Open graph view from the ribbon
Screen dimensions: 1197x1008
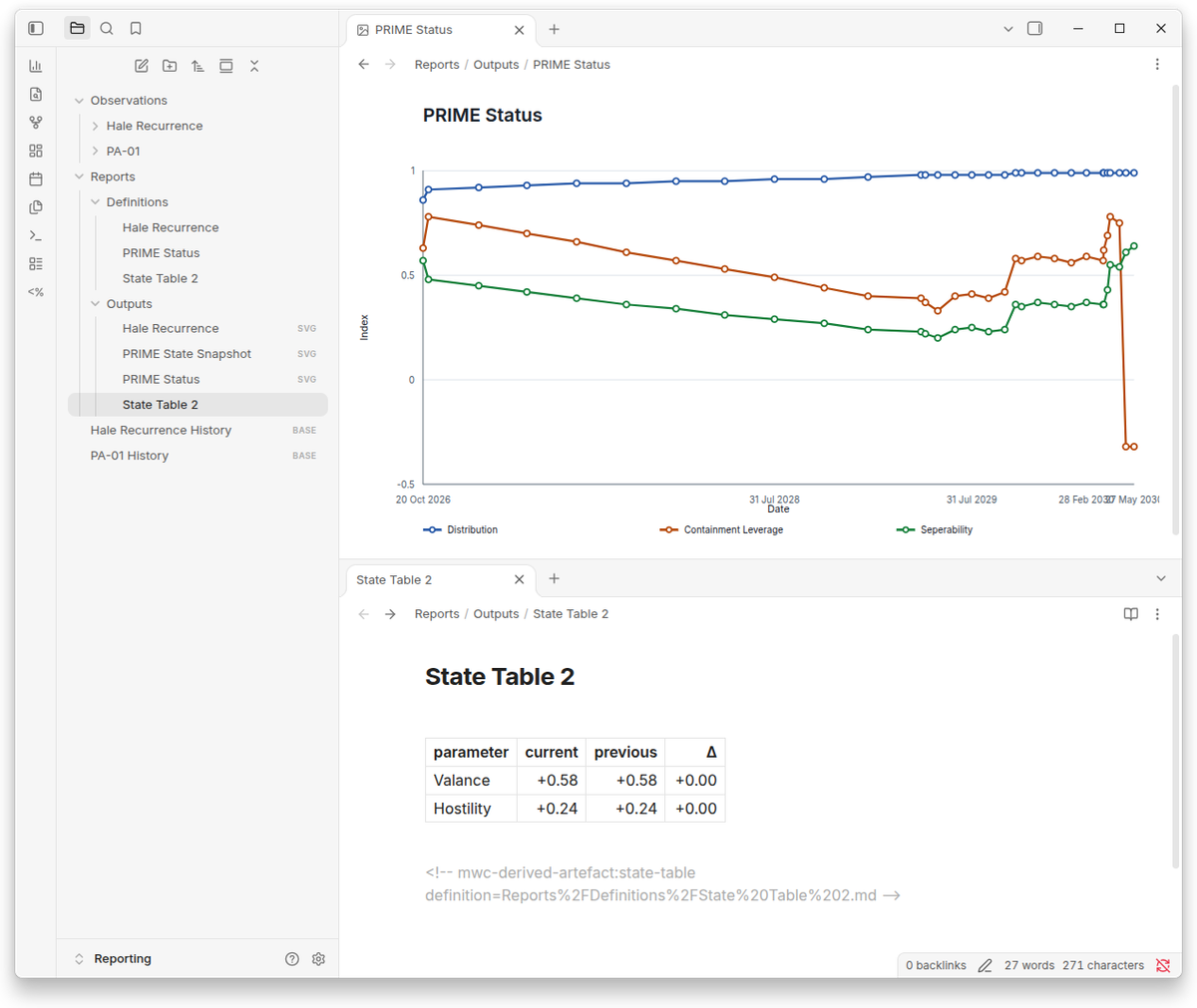[x=36, y=123]
